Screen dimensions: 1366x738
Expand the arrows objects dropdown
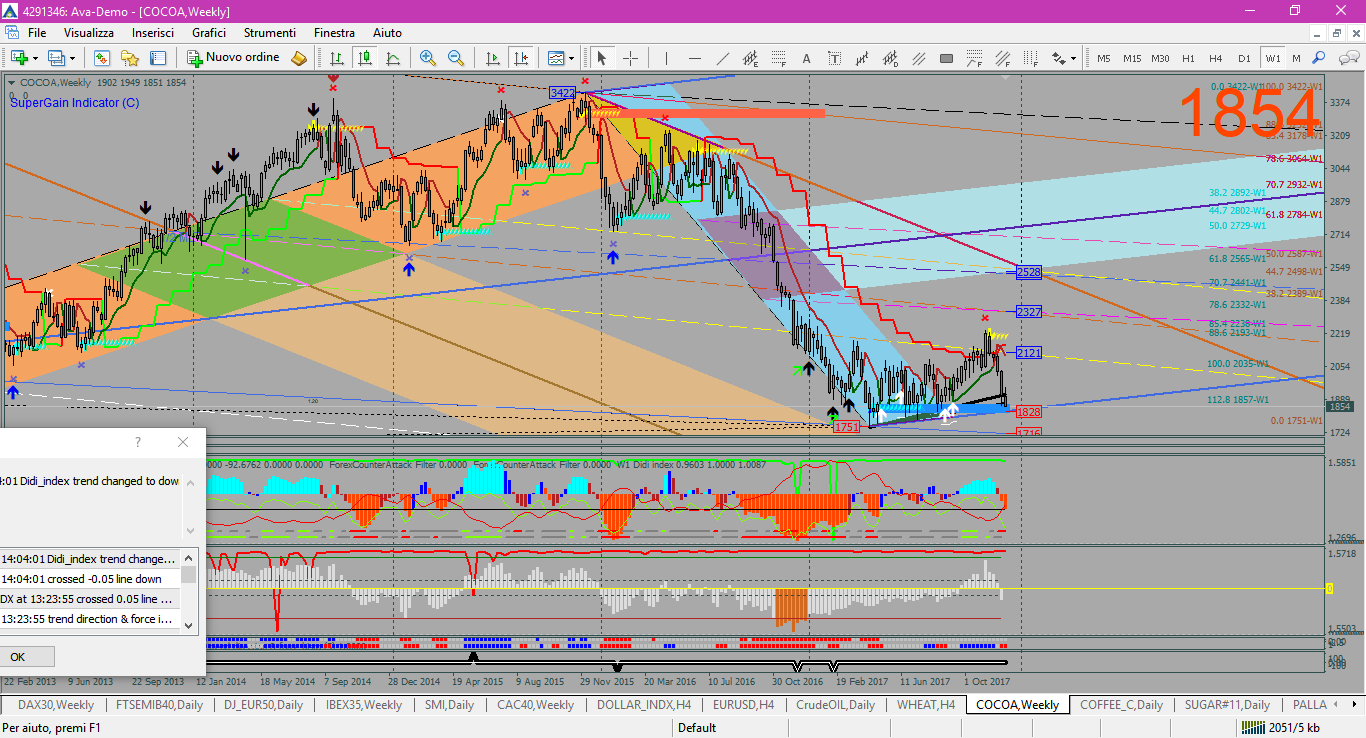click(x=1073, y=58)
